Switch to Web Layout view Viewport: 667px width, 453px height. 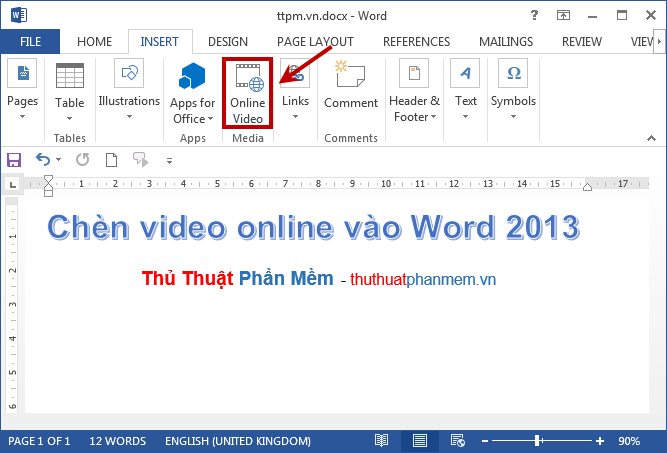click(x=458, y=441)
